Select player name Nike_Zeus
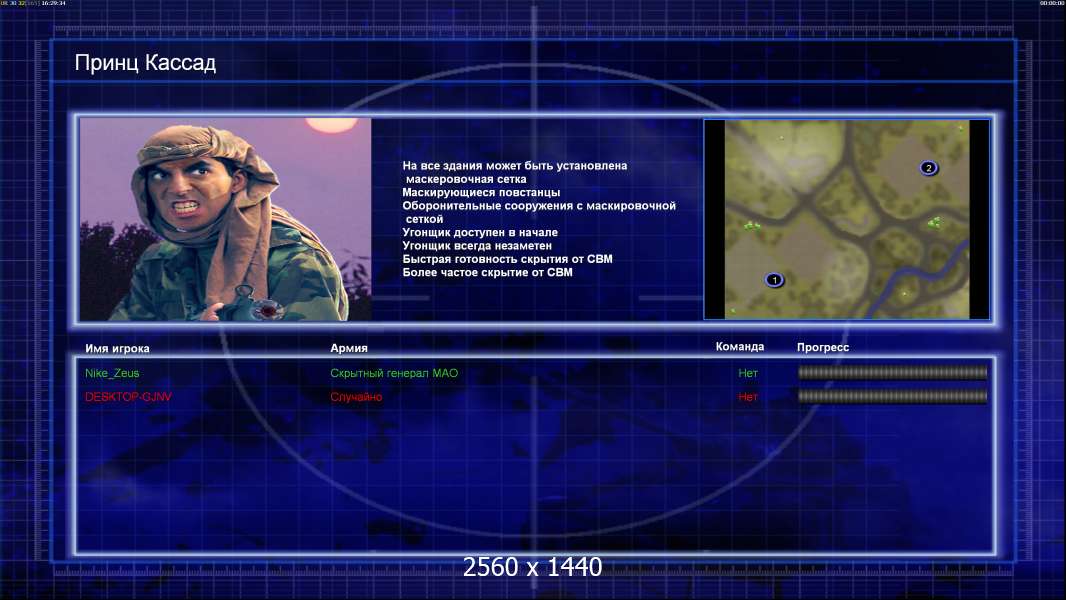This screenshot has height=600, width=1066. [x=112, y=373]
